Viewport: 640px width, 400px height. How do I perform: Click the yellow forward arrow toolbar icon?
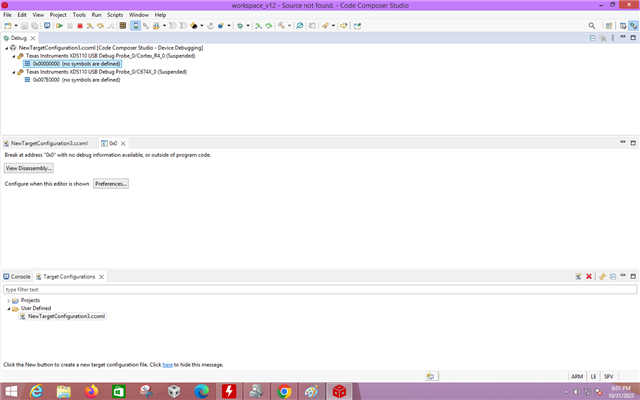(344, 26)
